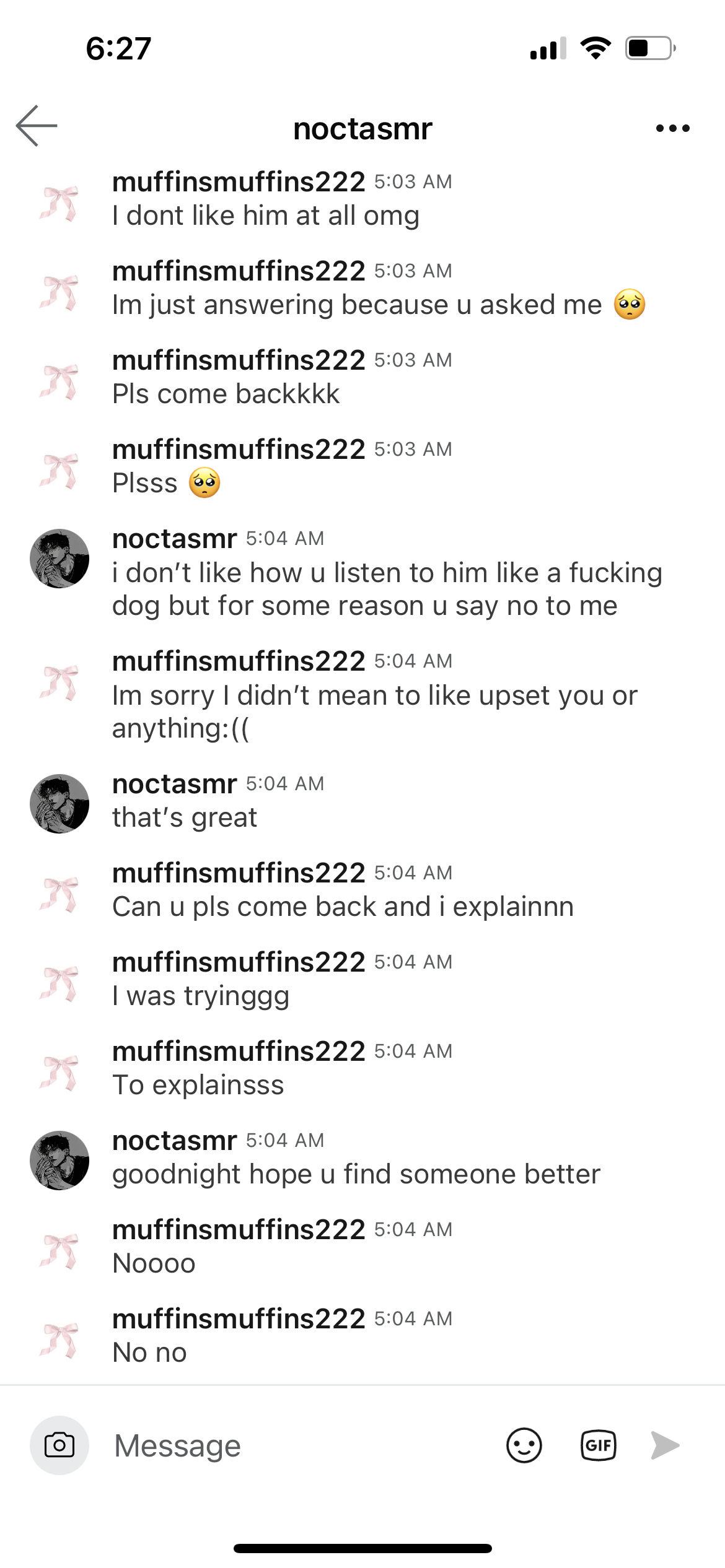Tap noctasmr avatar beside "that's great"

click(x=59, y=803)
